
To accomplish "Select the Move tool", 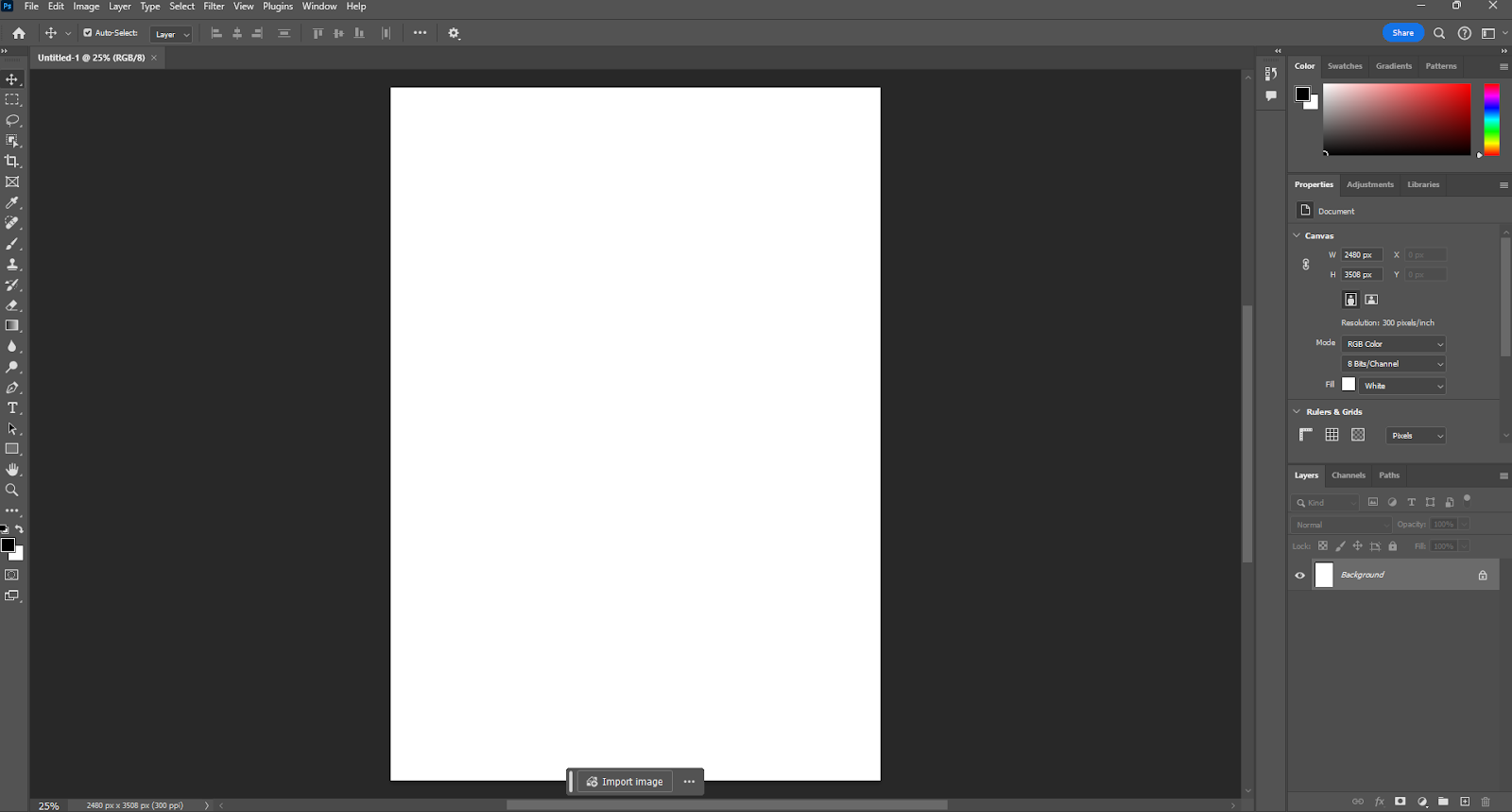I will coord(12,79).
